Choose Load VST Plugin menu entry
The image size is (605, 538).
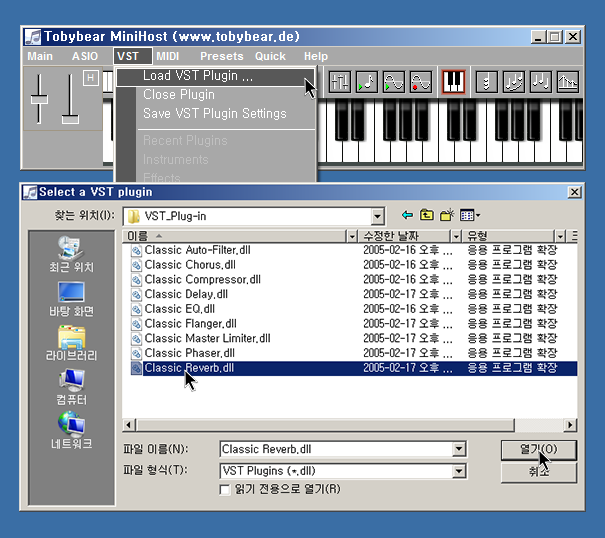point(215,76)
